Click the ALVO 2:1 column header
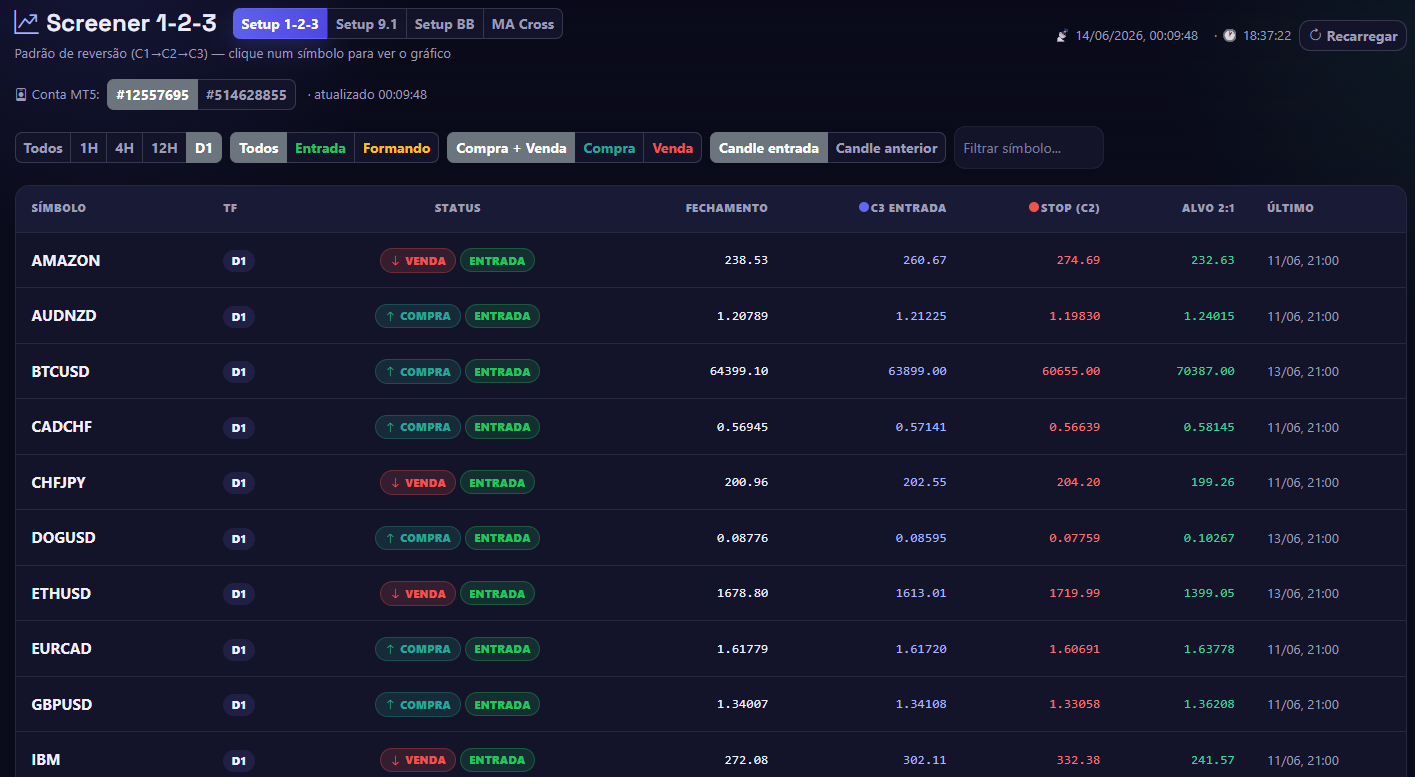This screenshot has height=777, width=1415. [1208, 208]
